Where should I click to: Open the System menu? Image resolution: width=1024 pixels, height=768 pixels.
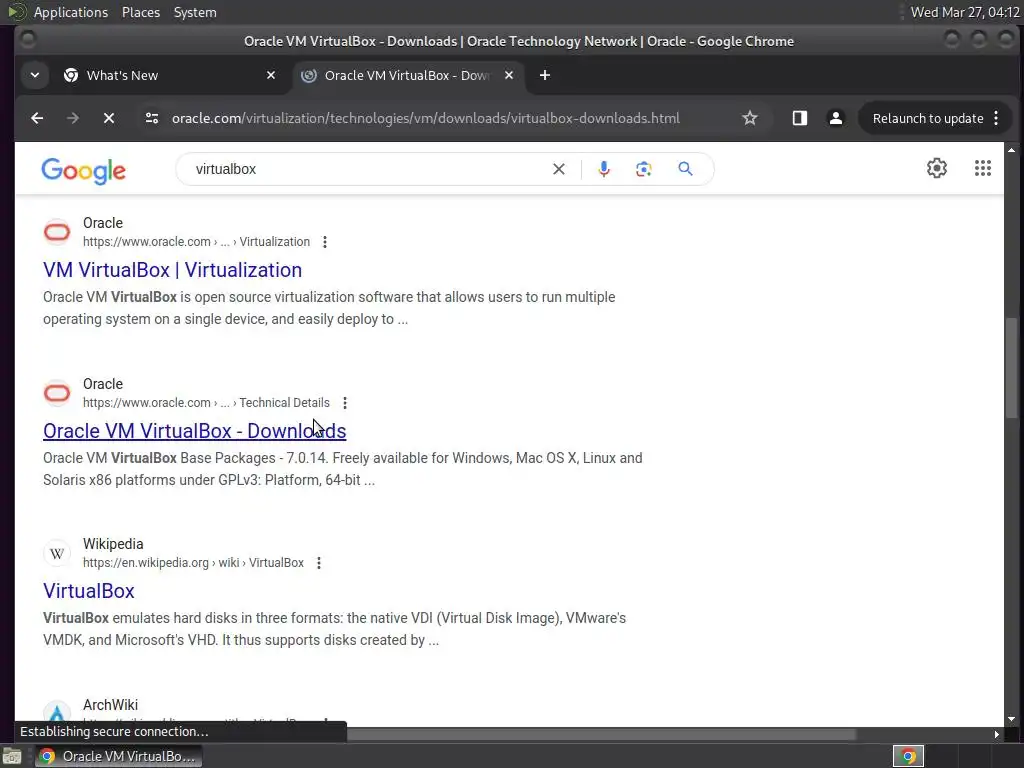point(195,12)
